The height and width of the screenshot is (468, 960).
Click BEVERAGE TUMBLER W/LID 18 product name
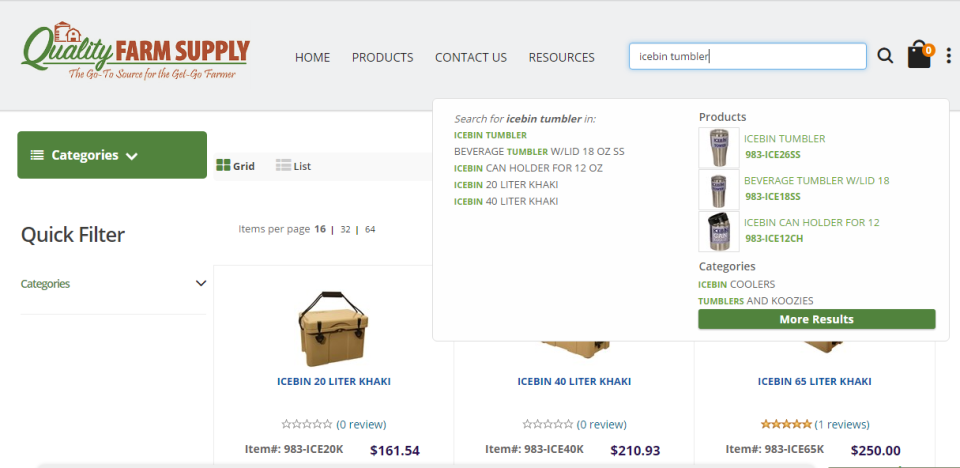[817, 181]
